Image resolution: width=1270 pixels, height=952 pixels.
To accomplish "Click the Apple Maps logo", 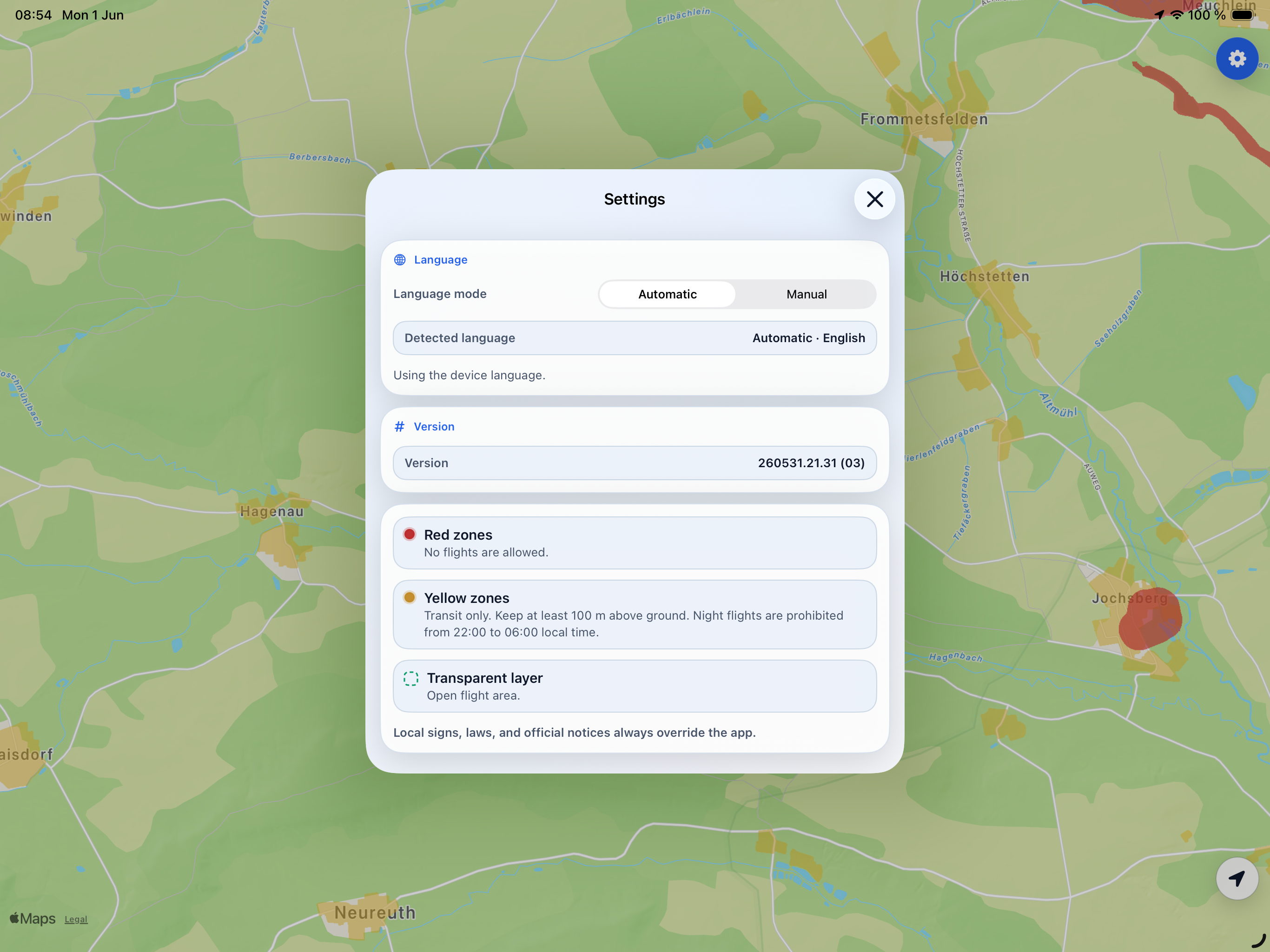I will 33,919.
